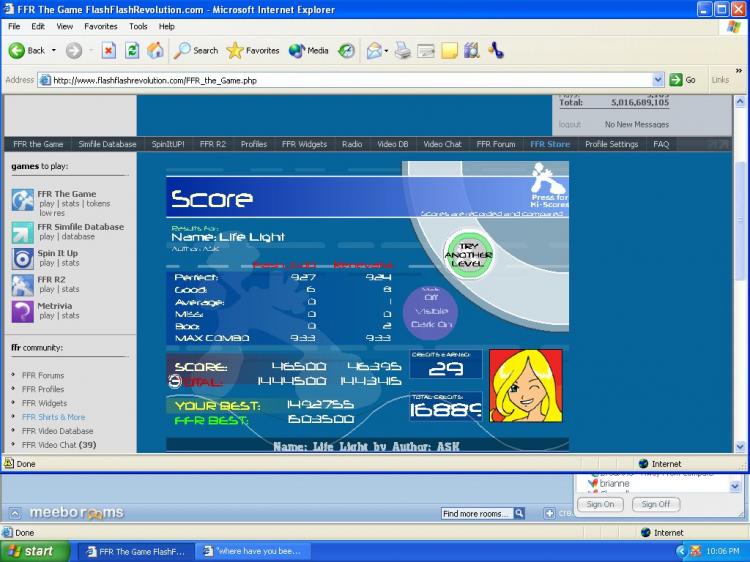Click the Find more rooms search field
The width and height of the screenshot is (750, 562).
(477, 513)
